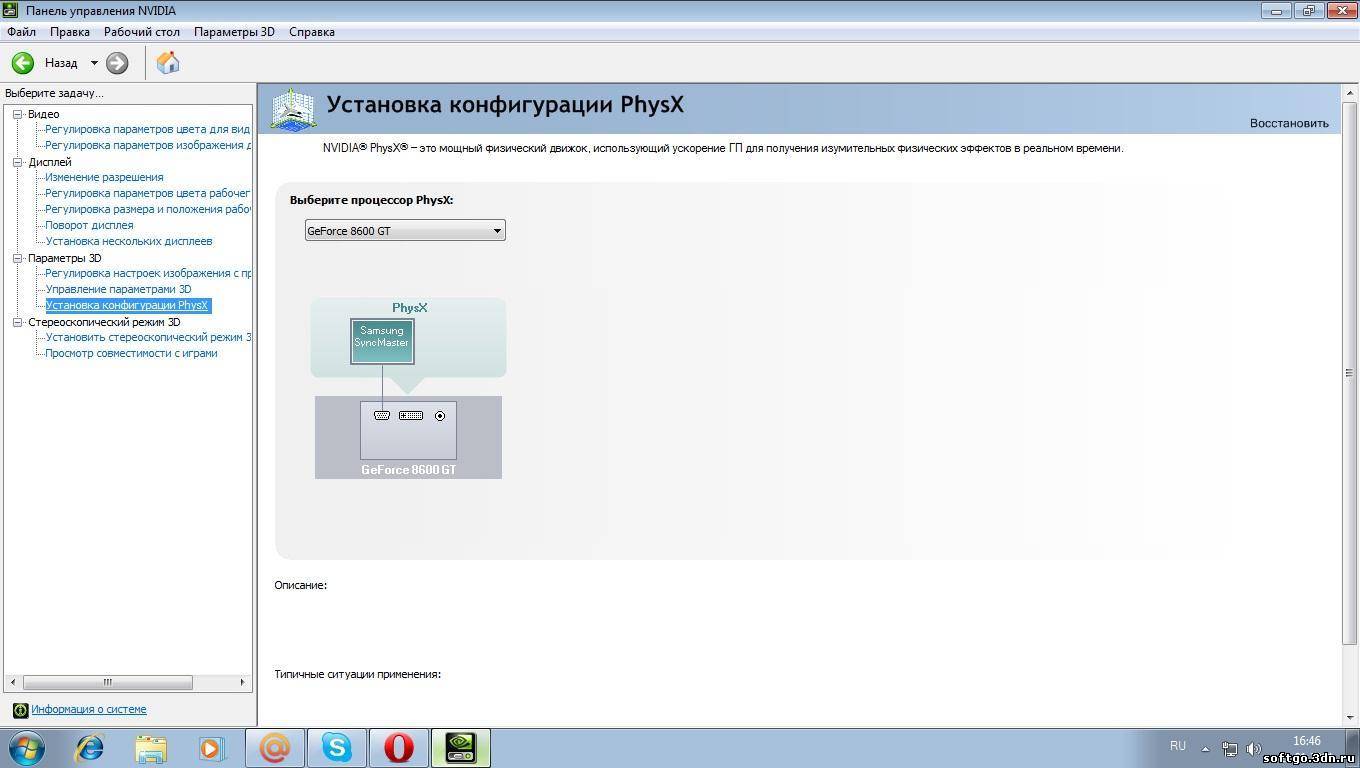Click the DVI port icon on GPU diagram
Screen dimensions: 1360x768
411,415
